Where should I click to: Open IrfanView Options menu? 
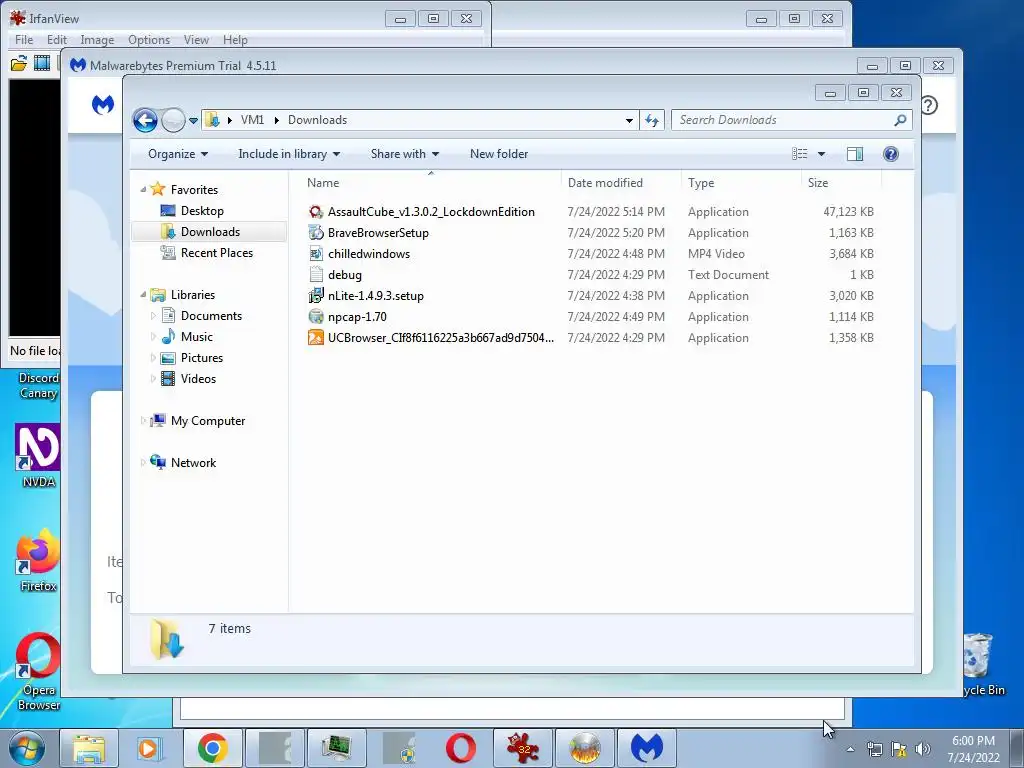[149, 40]
